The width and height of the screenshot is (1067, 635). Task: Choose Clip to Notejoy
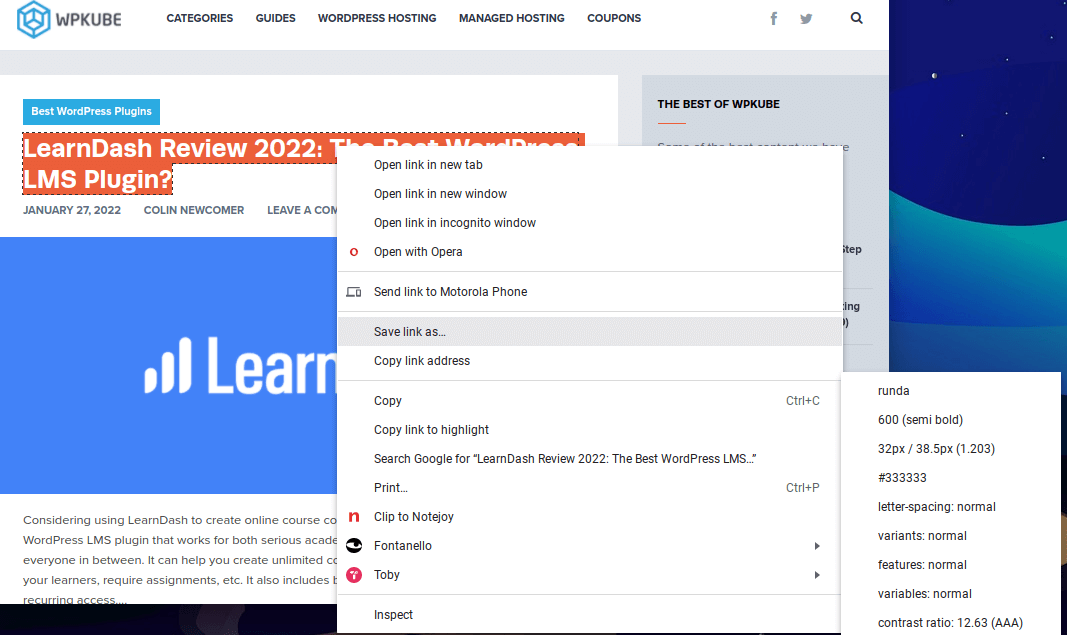tap(589, 517)
